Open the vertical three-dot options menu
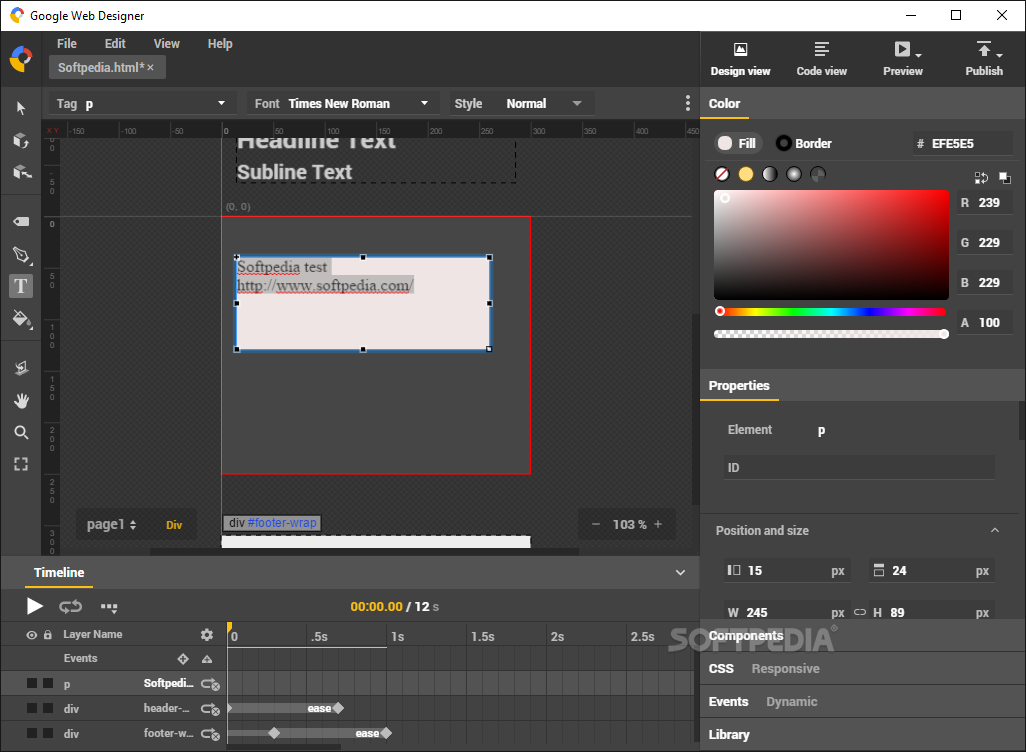Screen dimensions: 1026x752 pos(687,103)
